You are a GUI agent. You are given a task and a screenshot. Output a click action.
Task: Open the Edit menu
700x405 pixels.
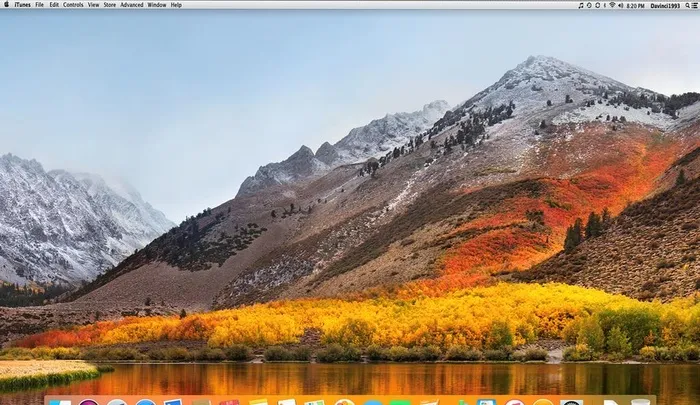(54, 5)
